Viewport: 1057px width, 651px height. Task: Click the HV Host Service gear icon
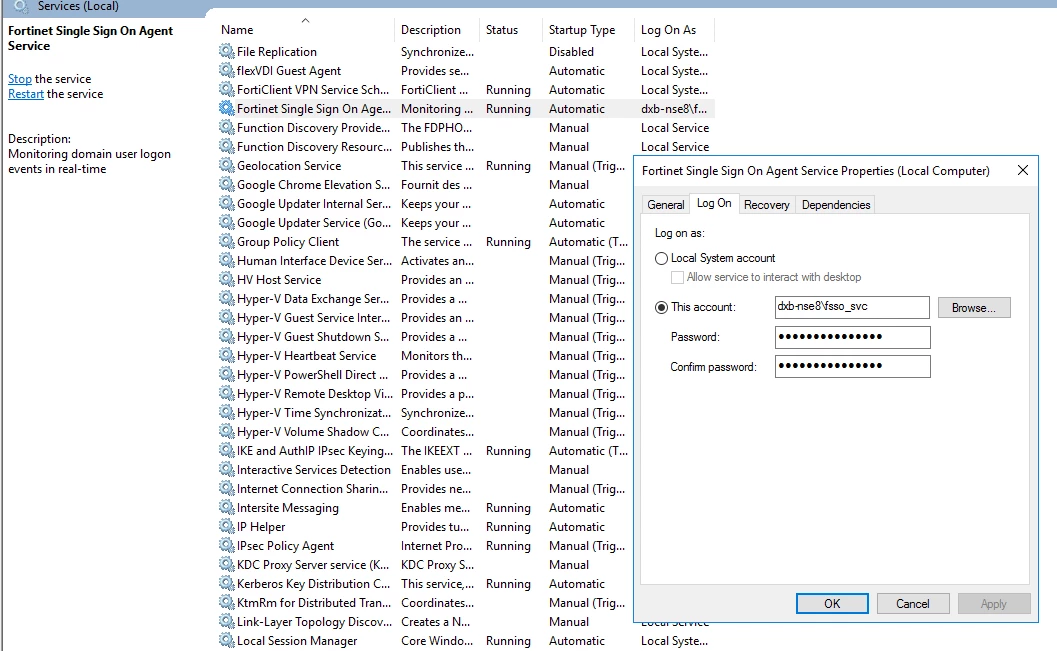[226, 279]
